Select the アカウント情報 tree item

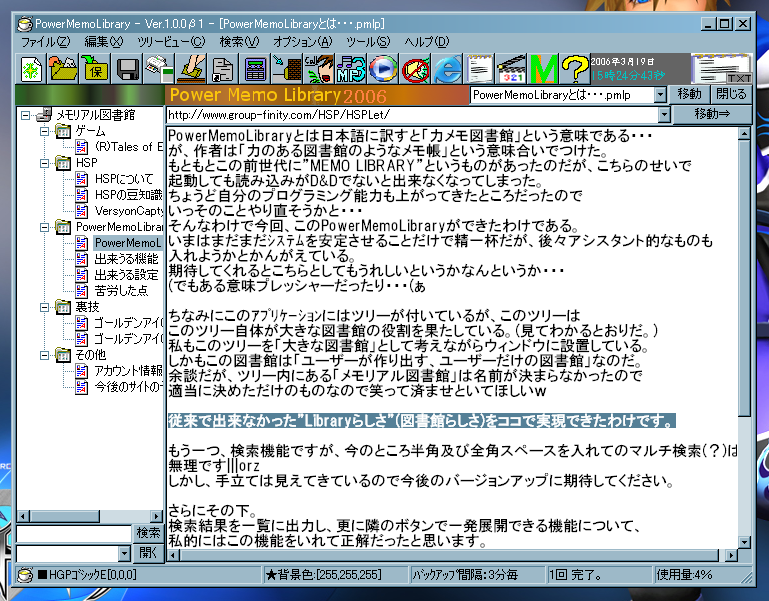[128, 371]
